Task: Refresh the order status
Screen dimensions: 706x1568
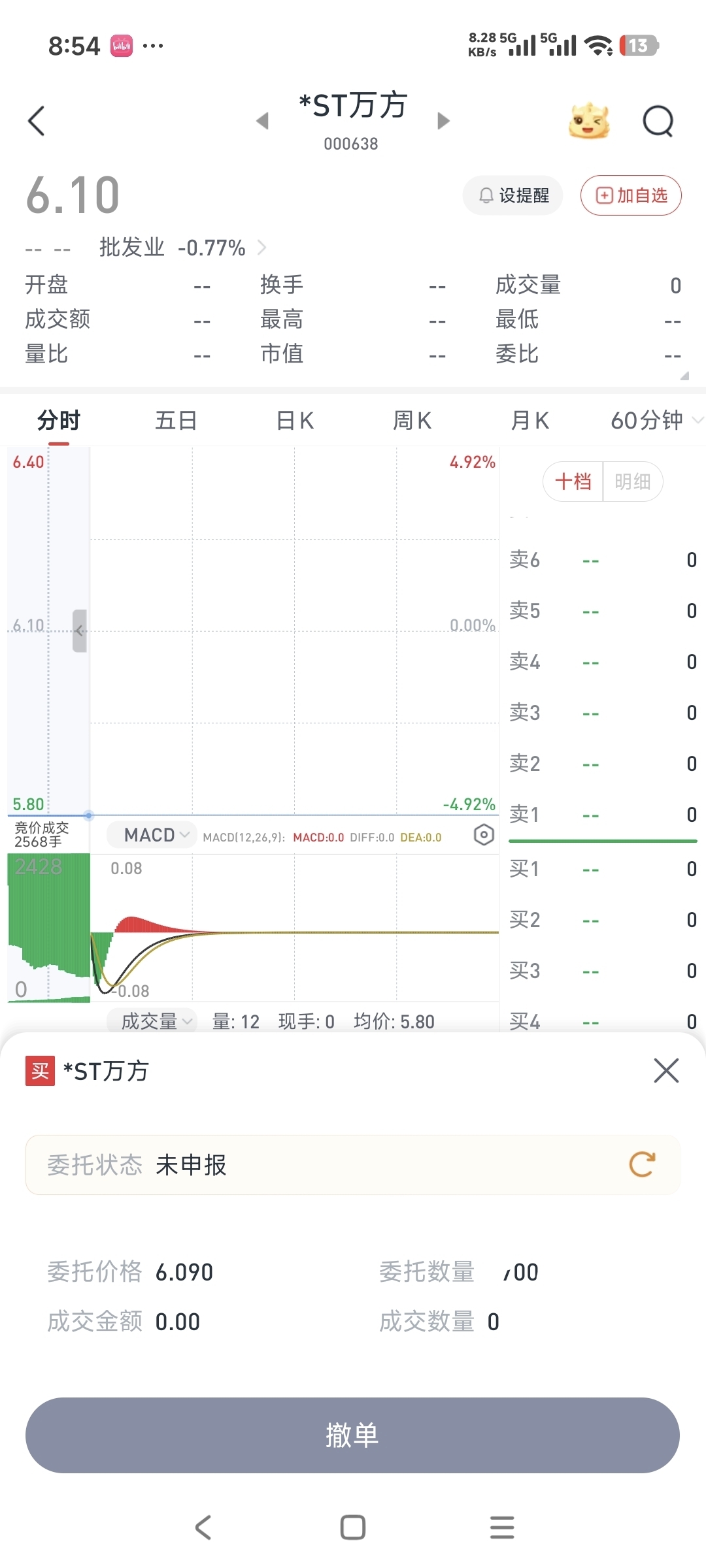Action: point(642,1164)
